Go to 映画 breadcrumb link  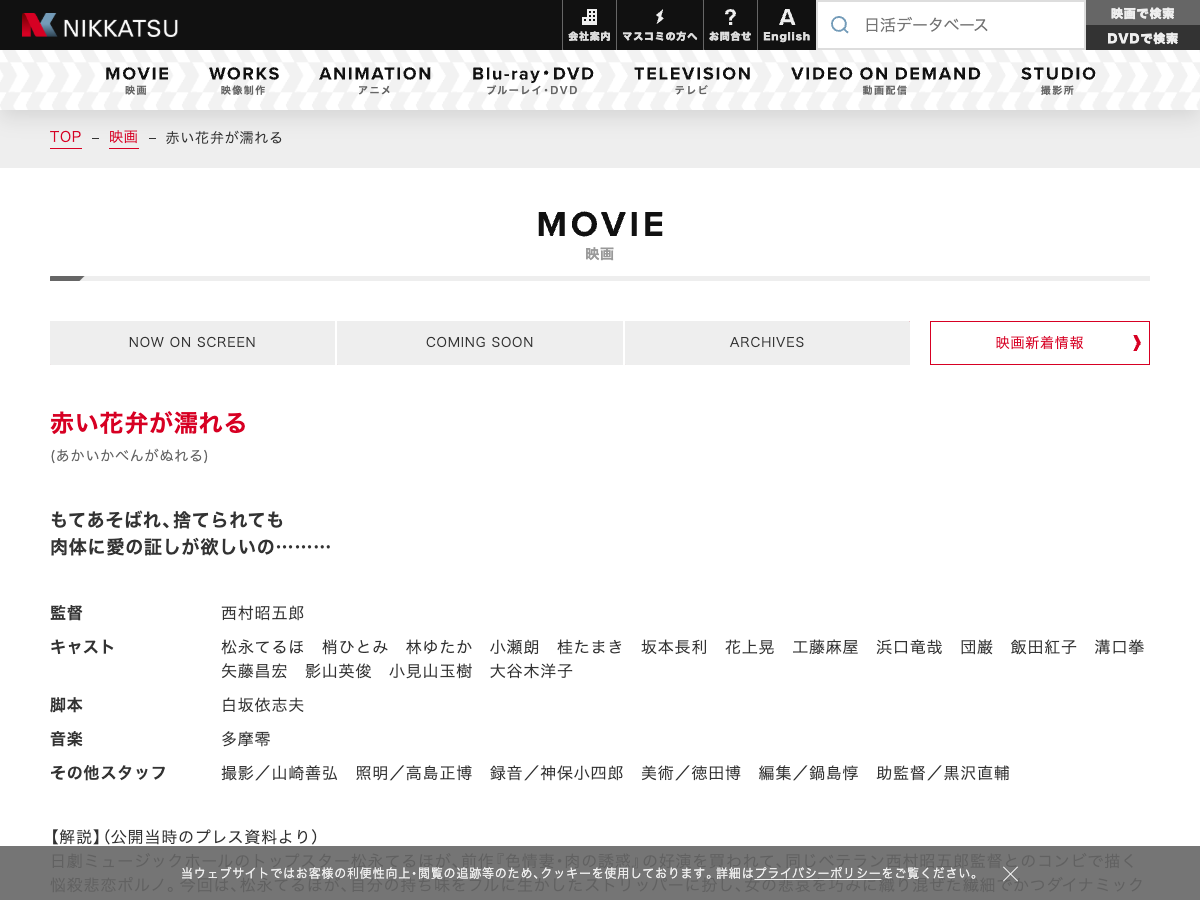(x=124, y=137)
